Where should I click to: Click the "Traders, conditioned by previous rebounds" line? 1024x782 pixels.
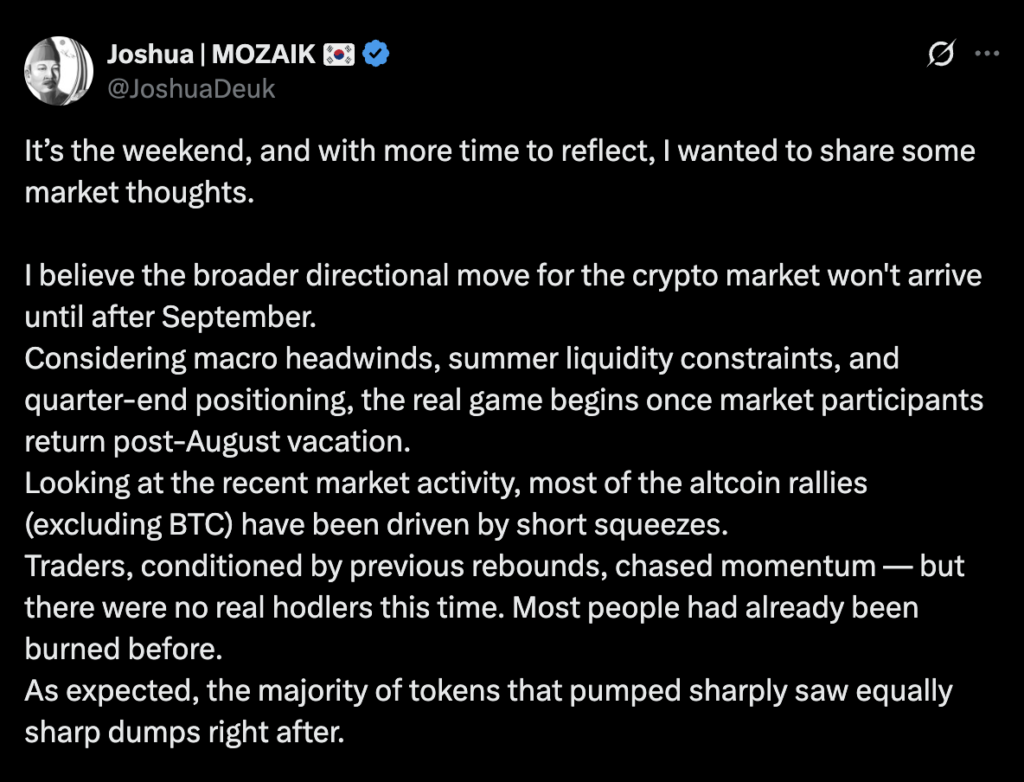[494, 566]
